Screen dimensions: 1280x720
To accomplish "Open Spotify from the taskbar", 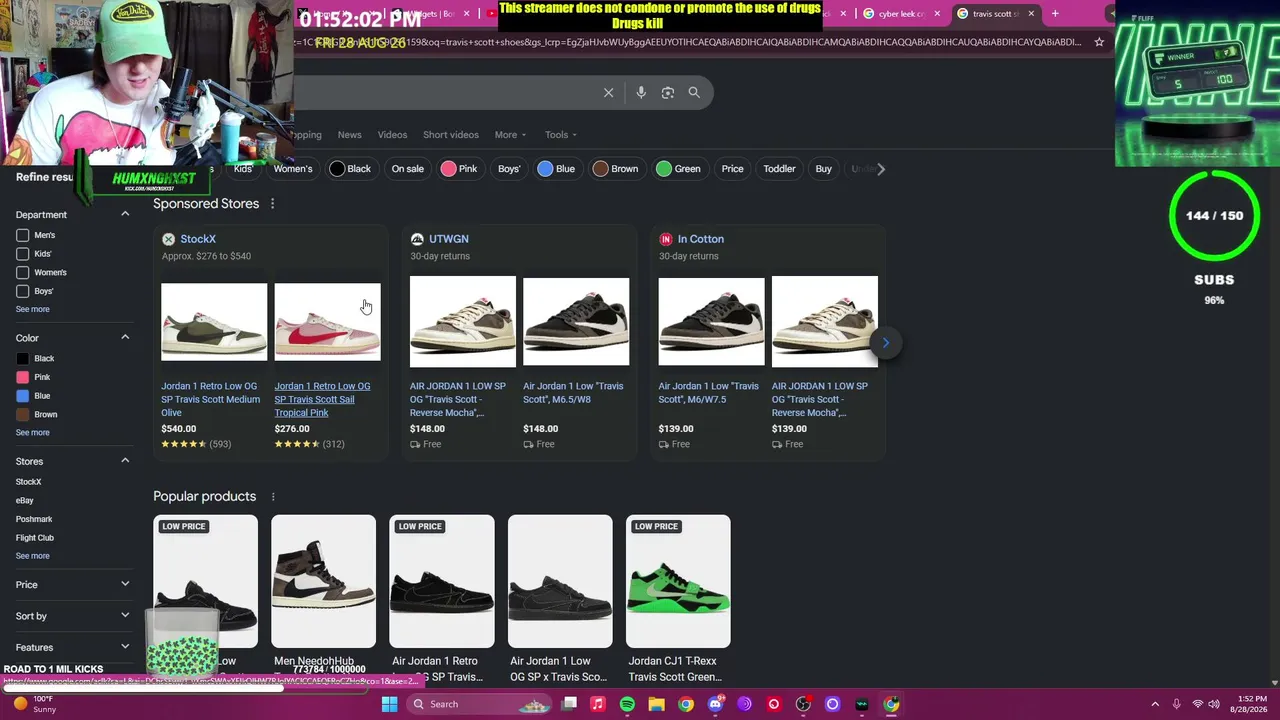I will 627,704.
